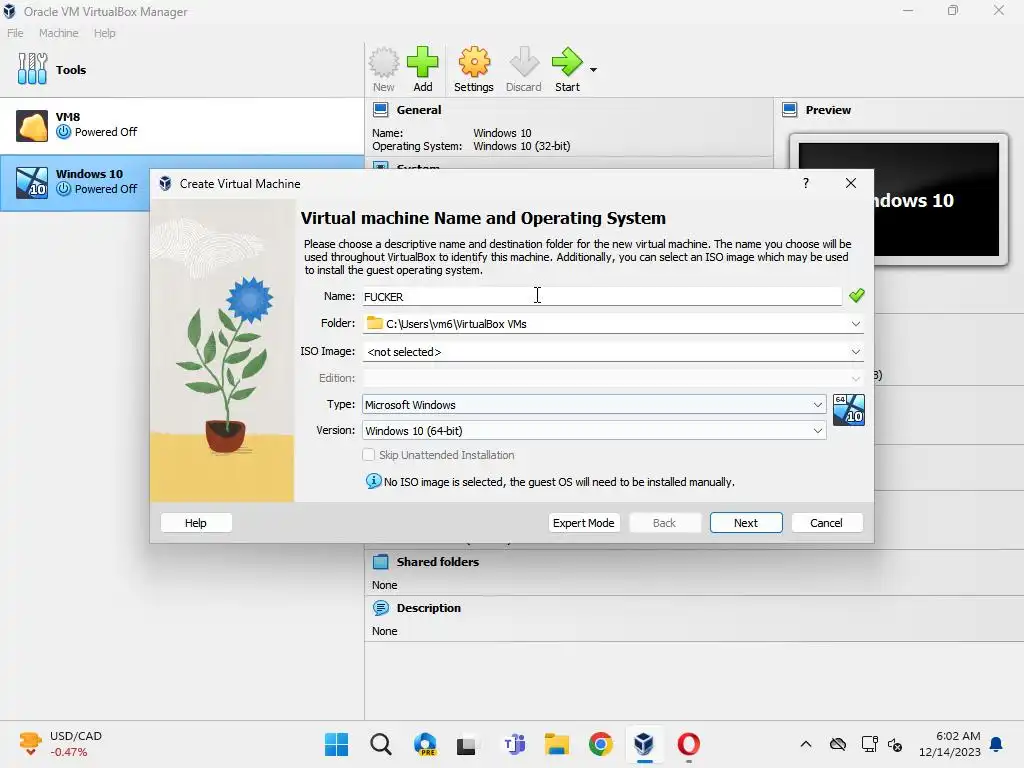The image size is (1024, 768).
Task: Click the VM8 machine OS icon
Action: pos(32,126)
